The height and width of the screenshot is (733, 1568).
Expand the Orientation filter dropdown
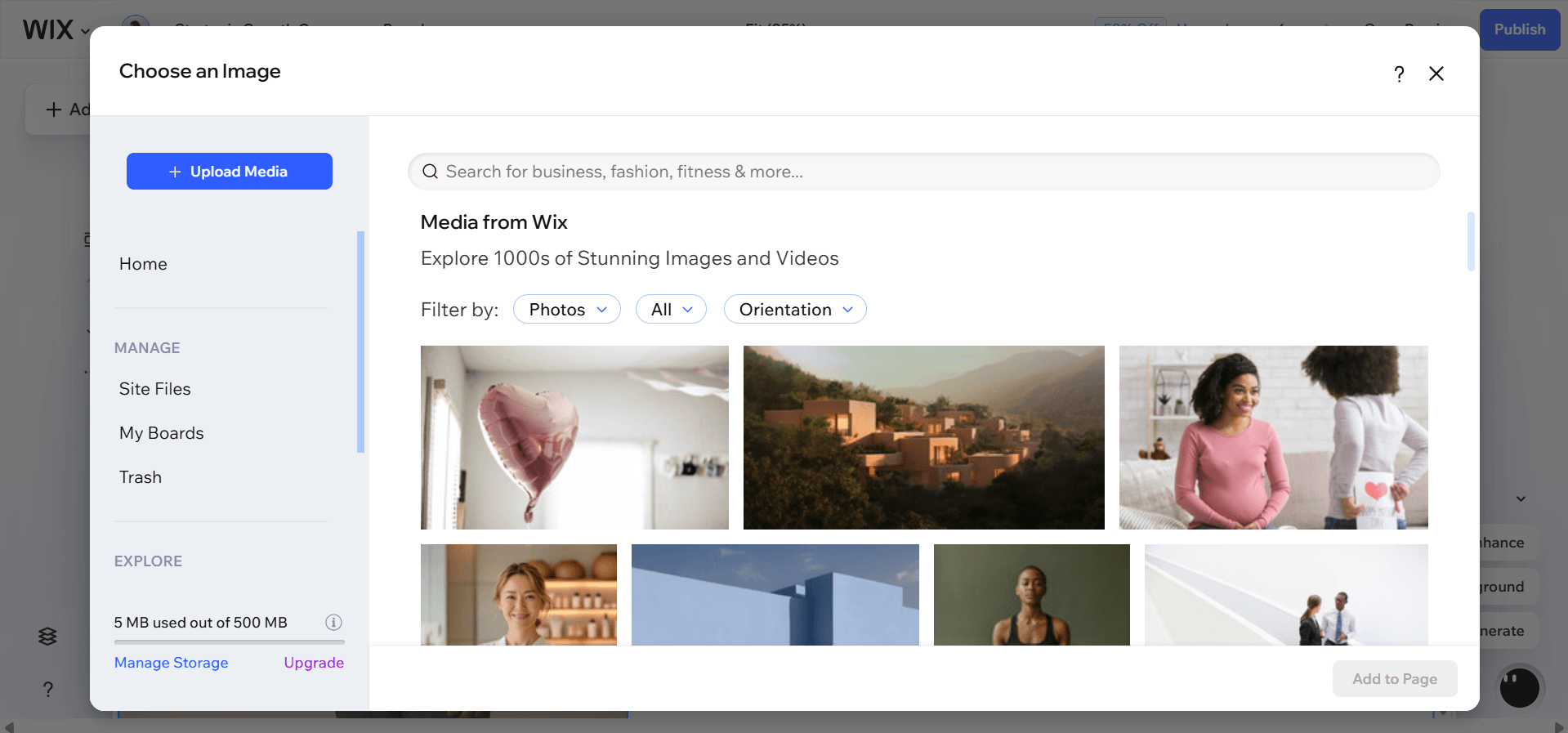pos(795,309)
